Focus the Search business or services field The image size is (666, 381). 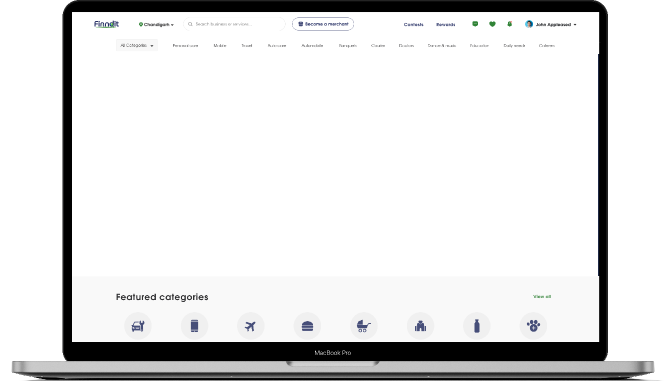pos(234,24)
